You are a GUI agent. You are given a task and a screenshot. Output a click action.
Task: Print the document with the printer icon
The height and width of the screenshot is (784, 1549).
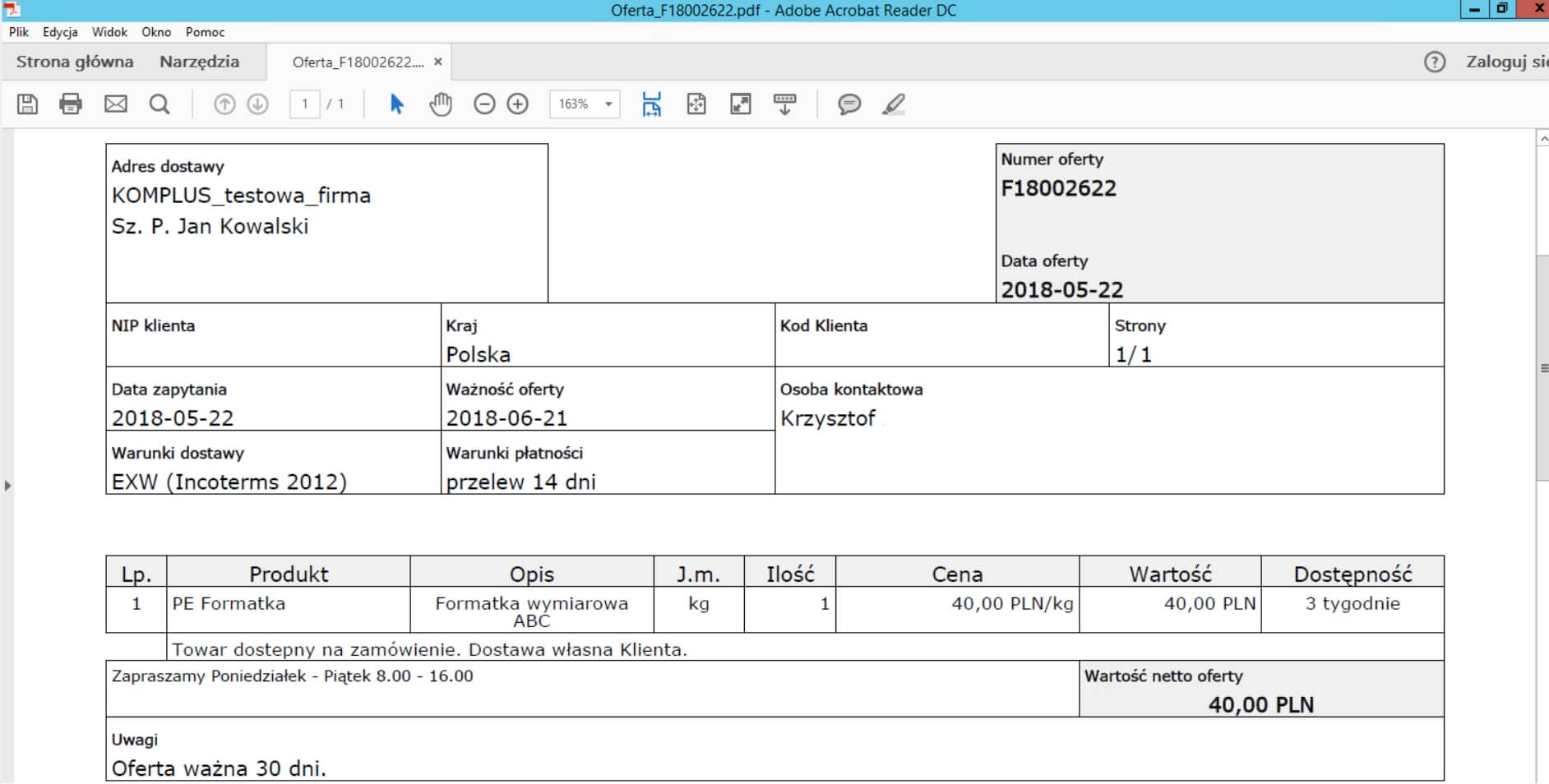point(71,104)
